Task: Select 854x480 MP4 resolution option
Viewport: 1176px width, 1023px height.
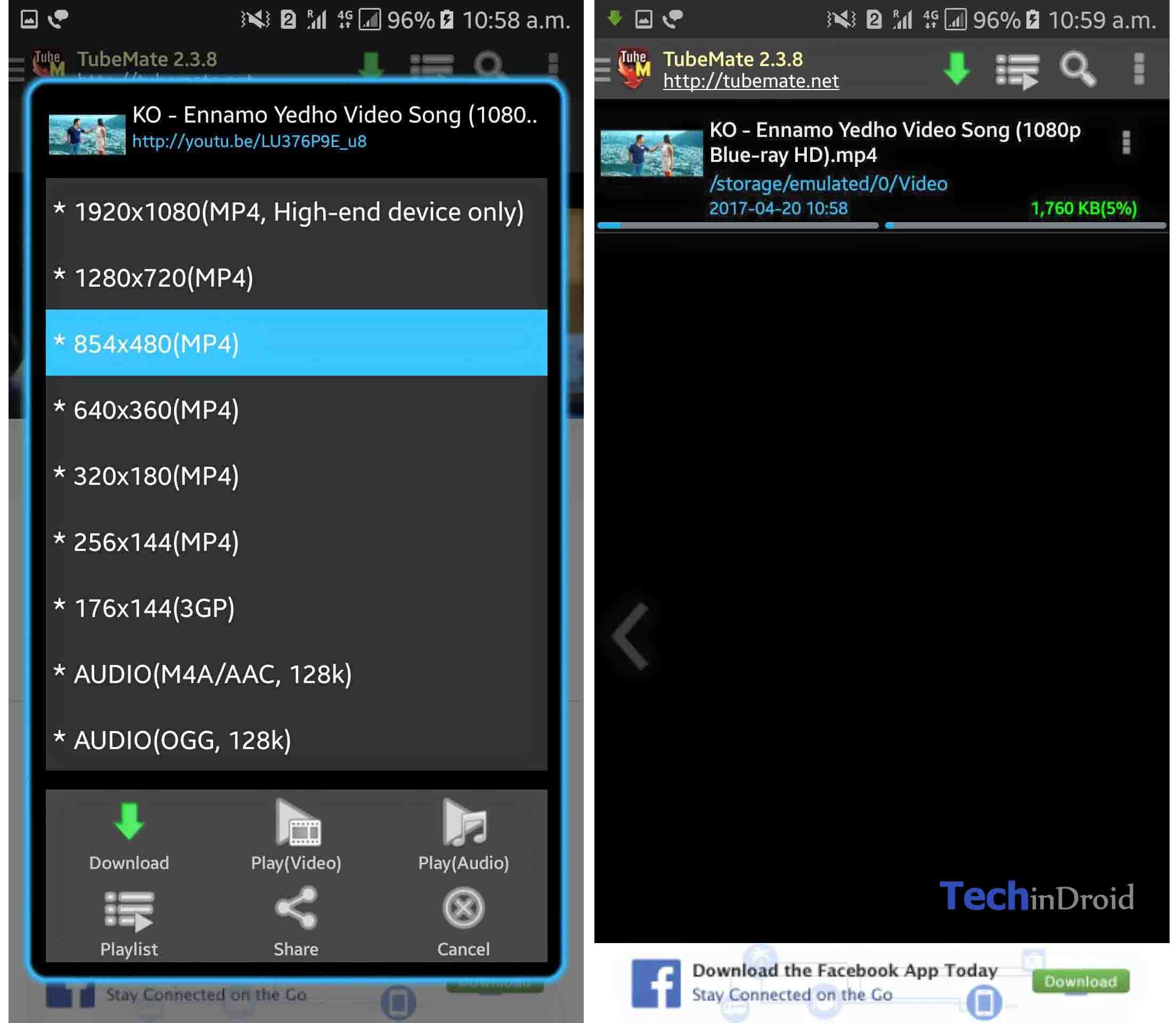Action: point(295,344)
